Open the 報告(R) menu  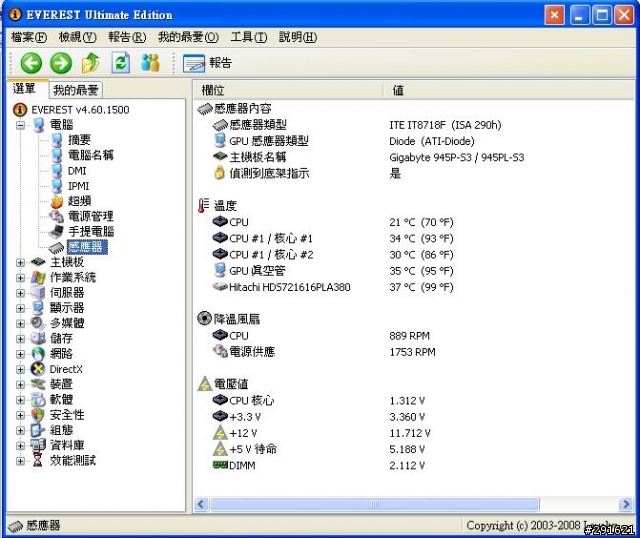tap(127, 37)
